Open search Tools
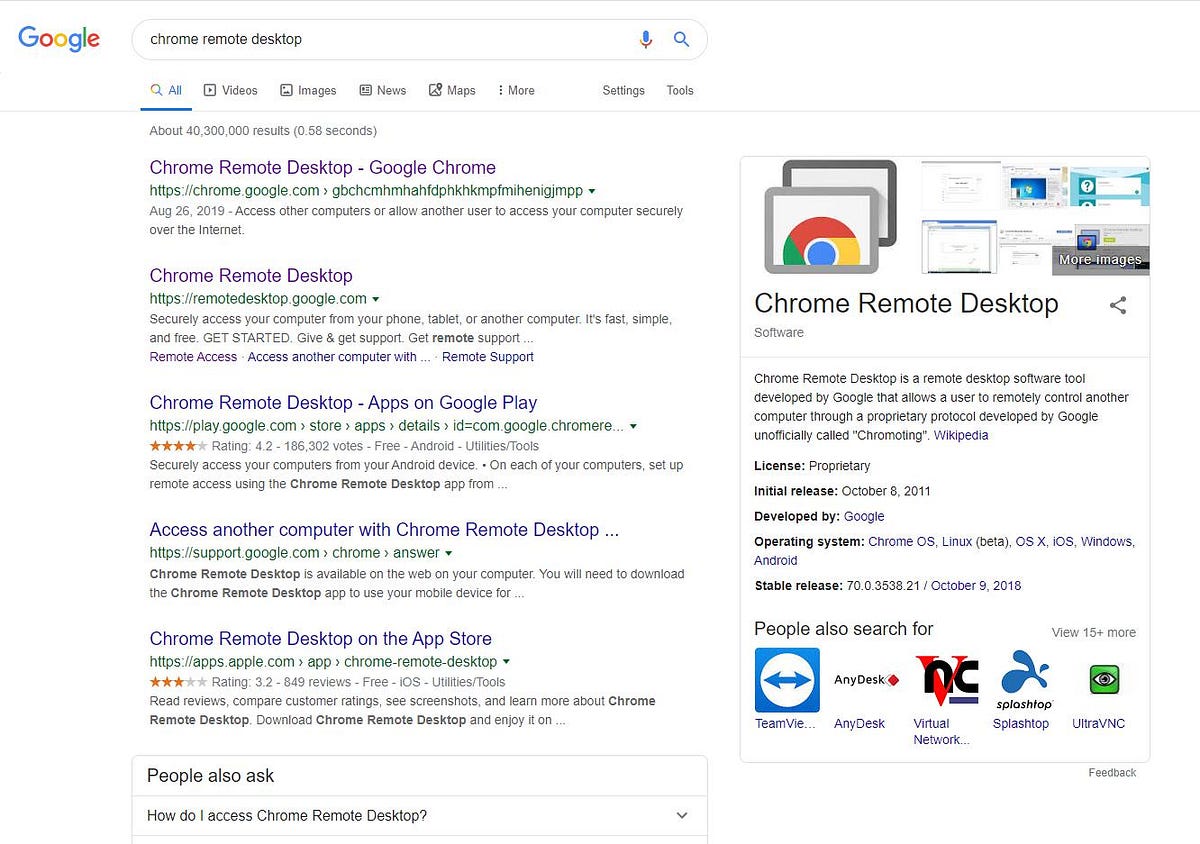The height and width of the screenshot is (844, 1200). 680,90
